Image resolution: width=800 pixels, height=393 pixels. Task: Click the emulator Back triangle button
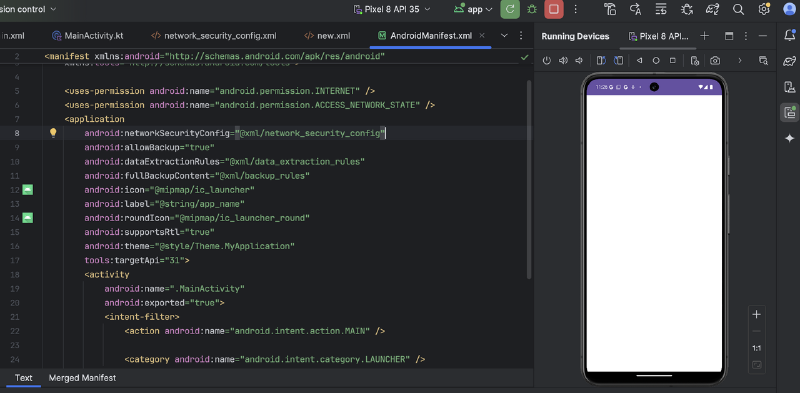[639, 61]
